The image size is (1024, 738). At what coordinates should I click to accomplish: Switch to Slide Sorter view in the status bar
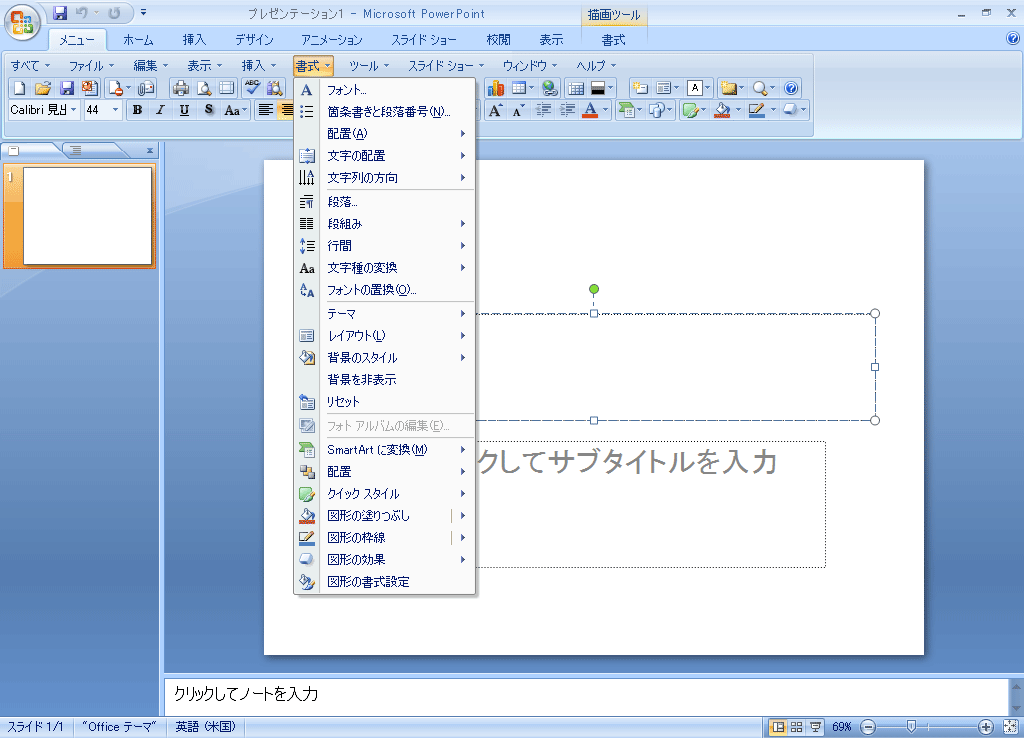point(796,726)
